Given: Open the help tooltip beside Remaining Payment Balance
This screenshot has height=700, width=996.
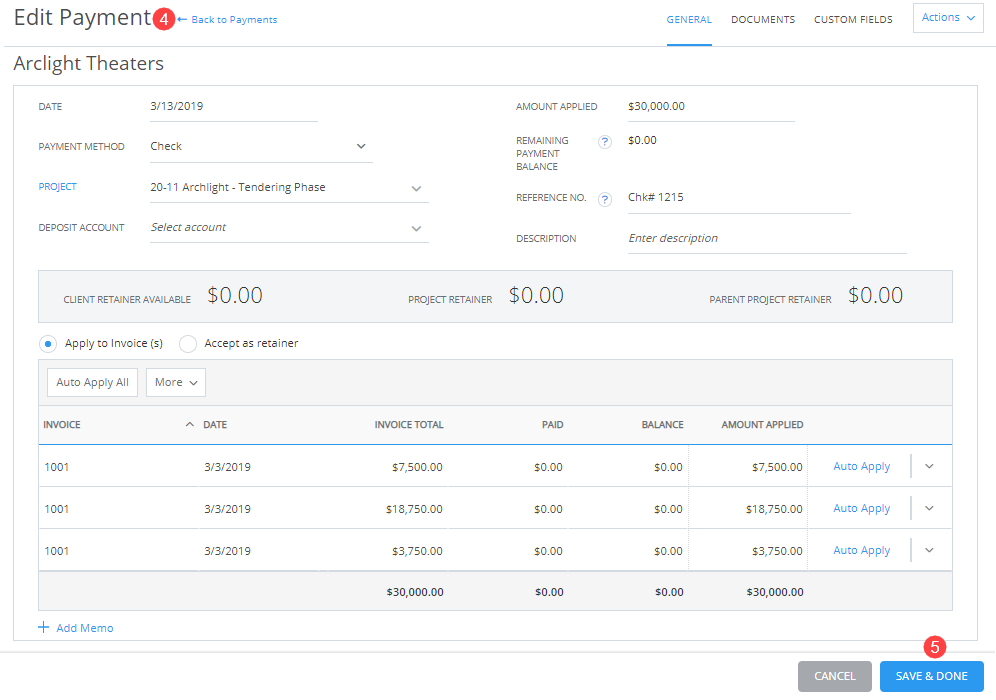Looking at the screenshot, I should pyautogui.click(x=604, y=141).
